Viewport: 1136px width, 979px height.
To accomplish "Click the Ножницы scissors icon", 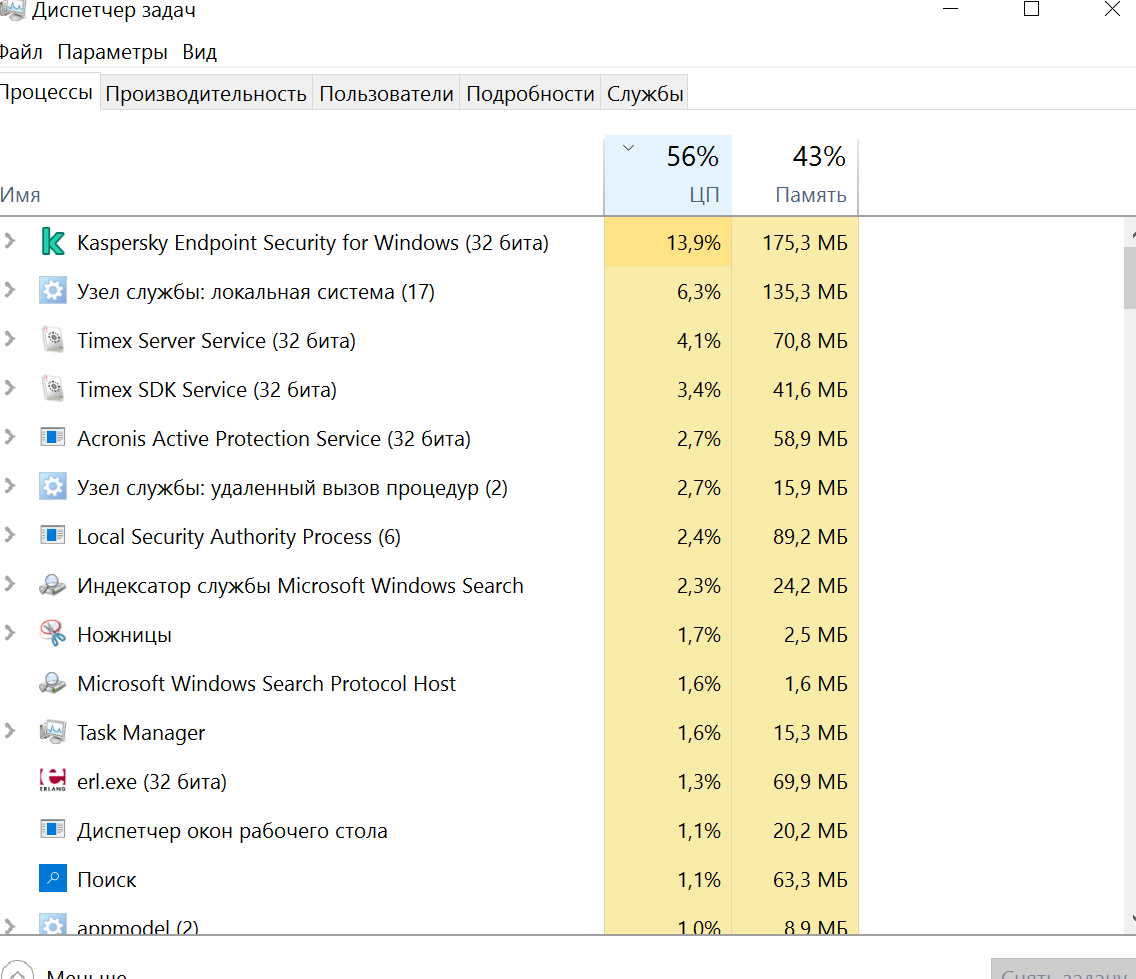I will (53, 633).
